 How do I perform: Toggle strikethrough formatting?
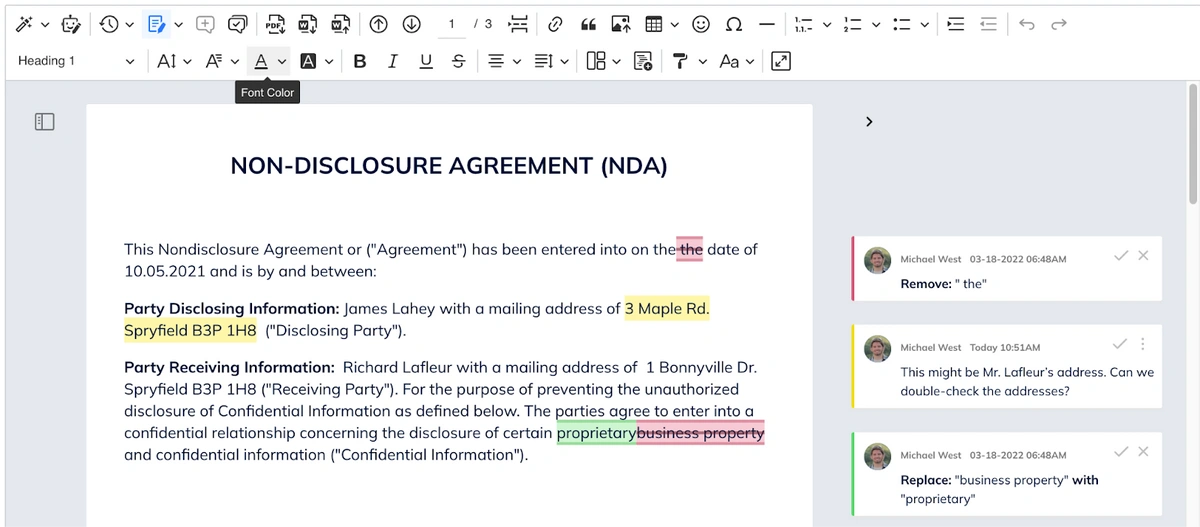coord(458,61)
